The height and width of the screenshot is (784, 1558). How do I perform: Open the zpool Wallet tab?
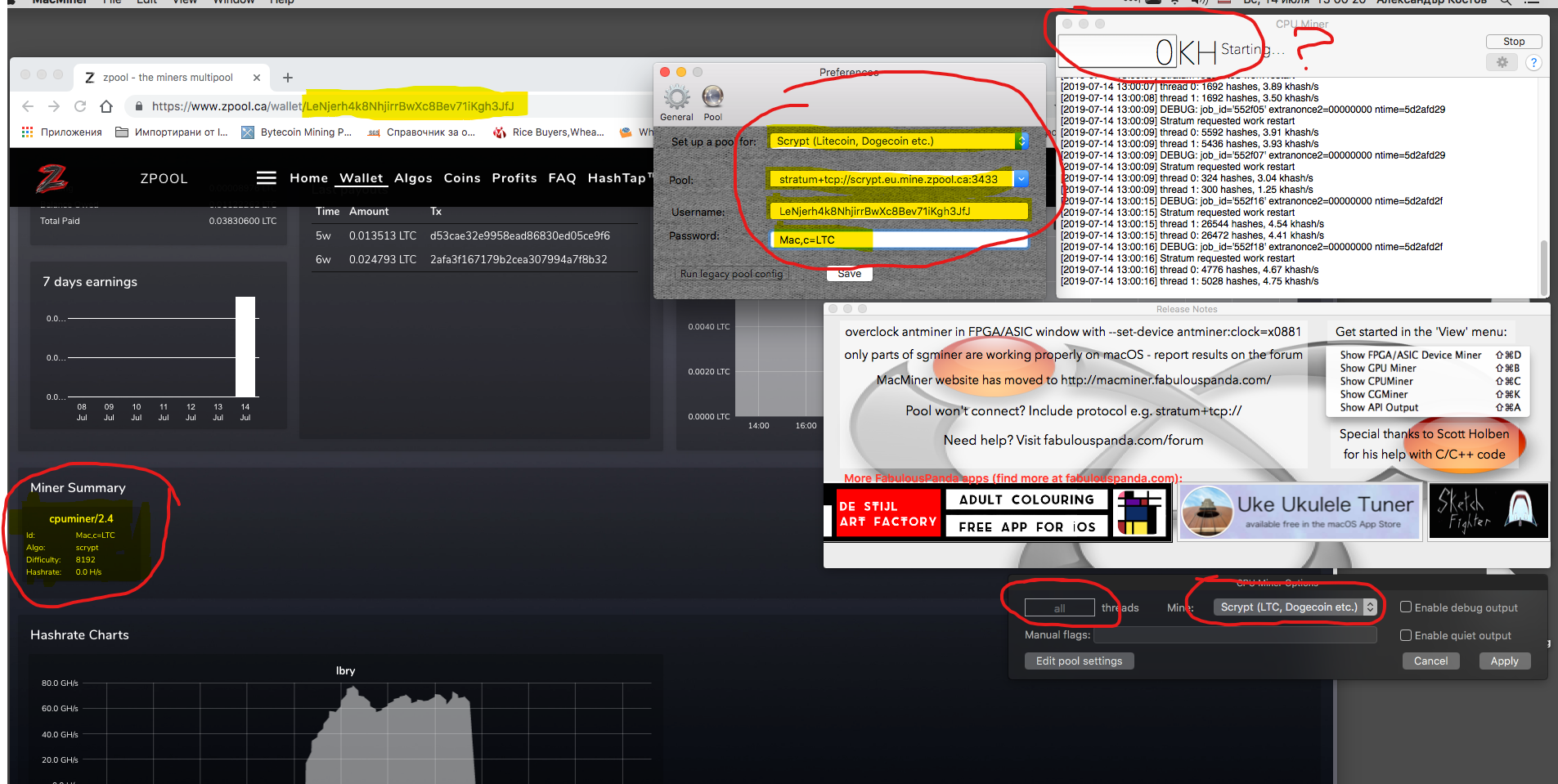coord(361,178)
